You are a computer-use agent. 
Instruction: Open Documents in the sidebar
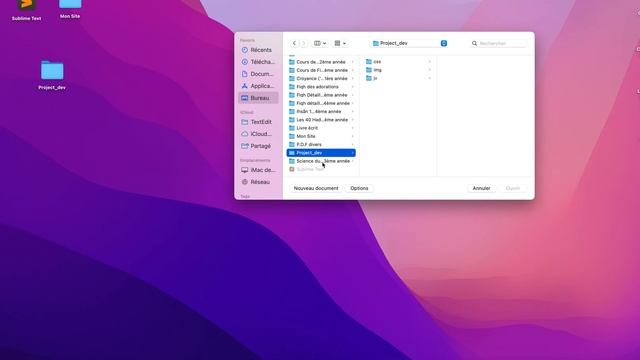tap(258, 74)
